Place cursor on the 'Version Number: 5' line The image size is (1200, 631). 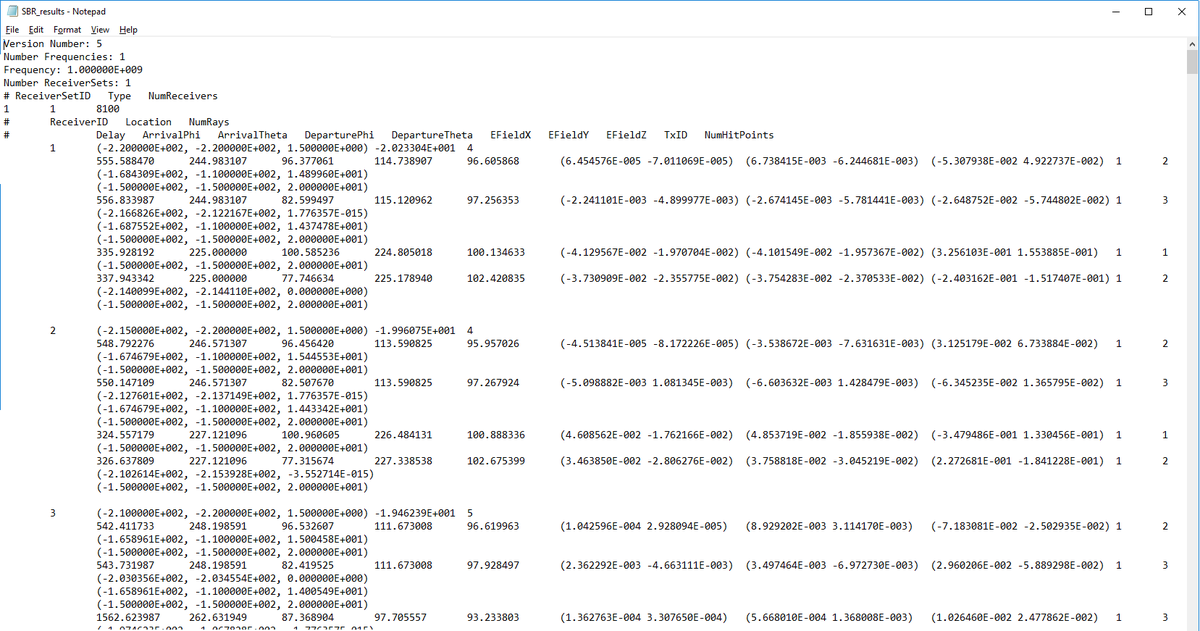pos(50,43)
